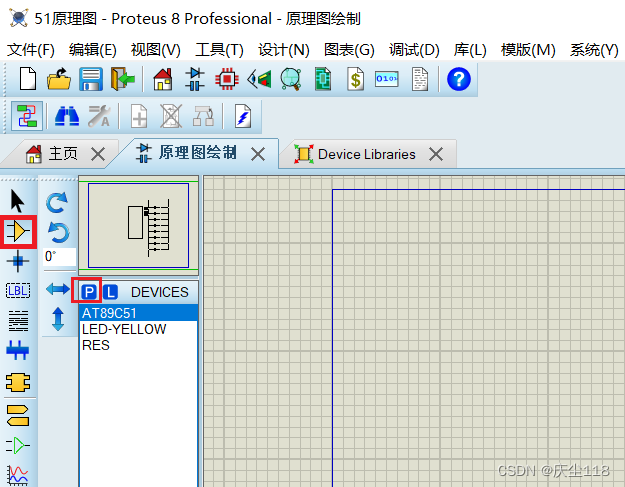This screenshot has height=487, width=625.
Task: Exit to parent sheet icon
Action: click(203, 116)
